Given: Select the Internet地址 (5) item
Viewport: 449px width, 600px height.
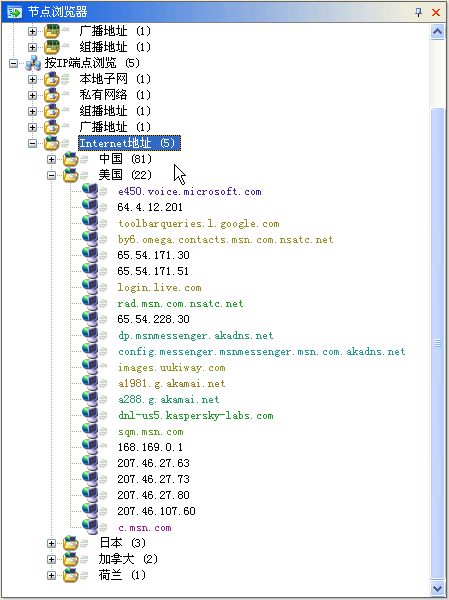Looking at the screenshot, I should click(129, 143).
